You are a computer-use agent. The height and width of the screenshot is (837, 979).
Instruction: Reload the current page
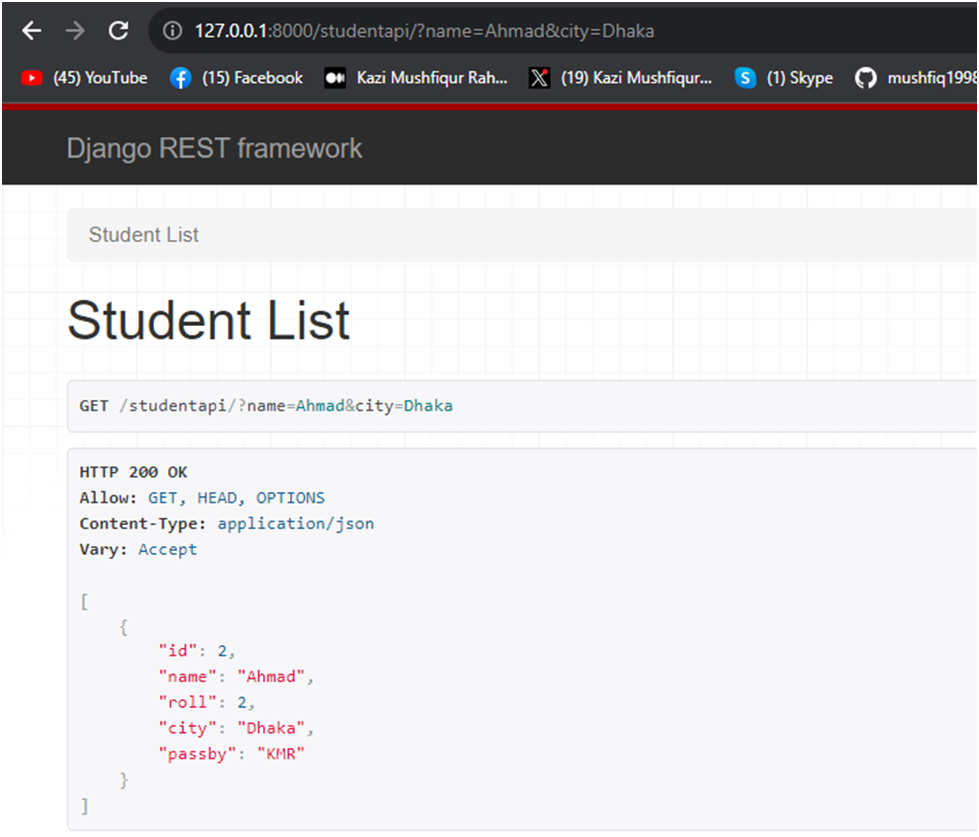click(118, 31)
